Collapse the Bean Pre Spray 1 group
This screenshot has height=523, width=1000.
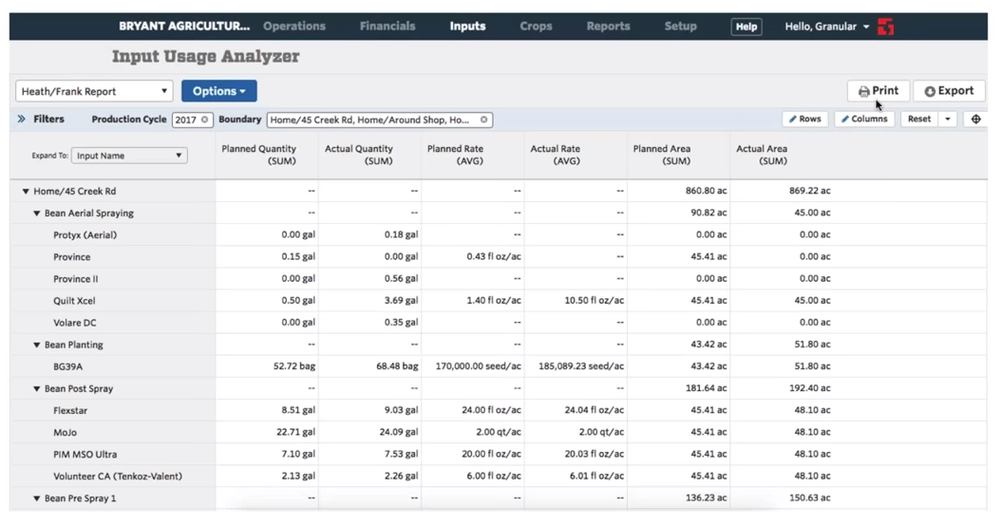(36, 499)
